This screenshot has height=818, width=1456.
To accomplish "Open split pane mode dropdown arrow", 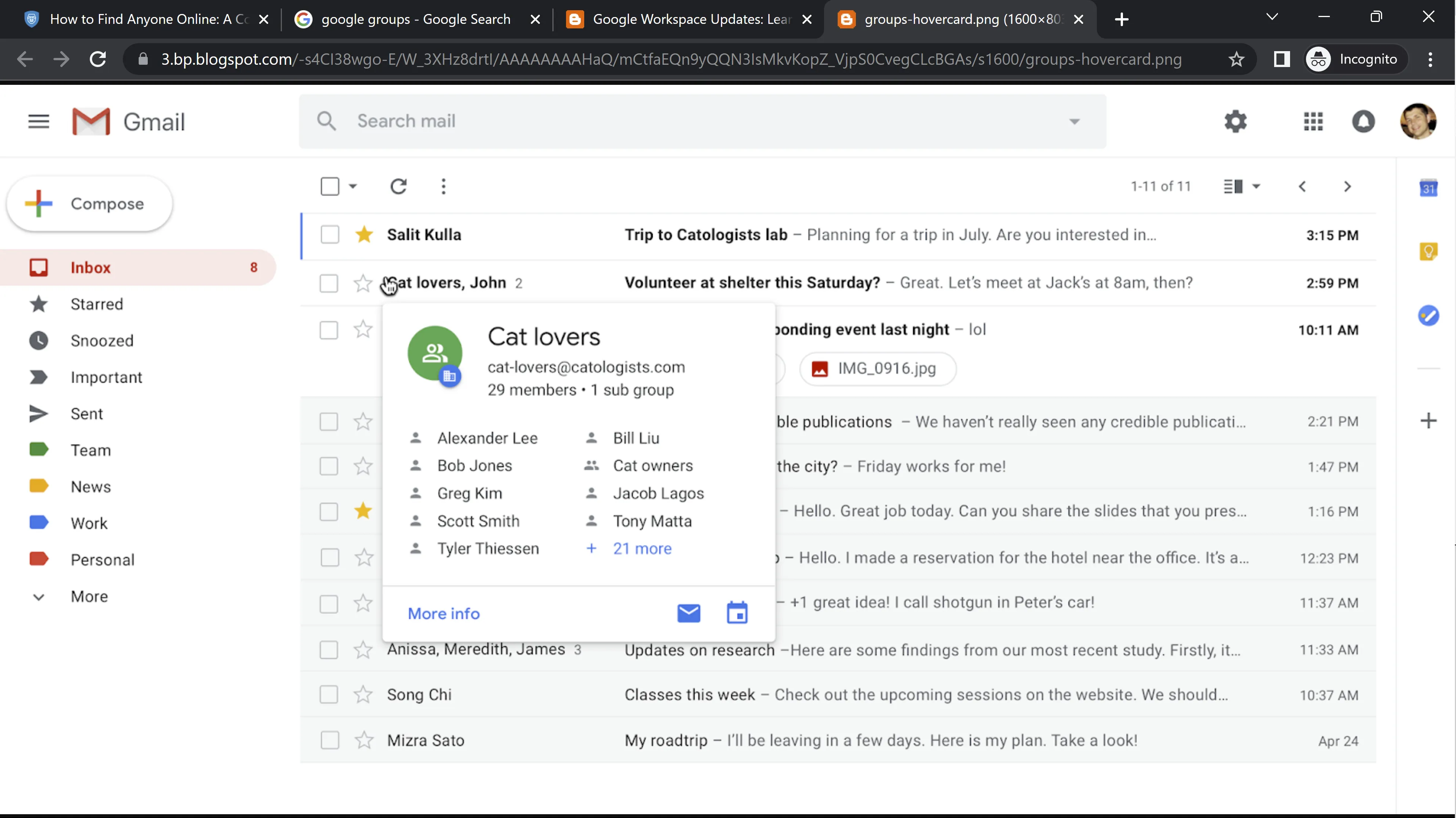I will point(1256,186).
